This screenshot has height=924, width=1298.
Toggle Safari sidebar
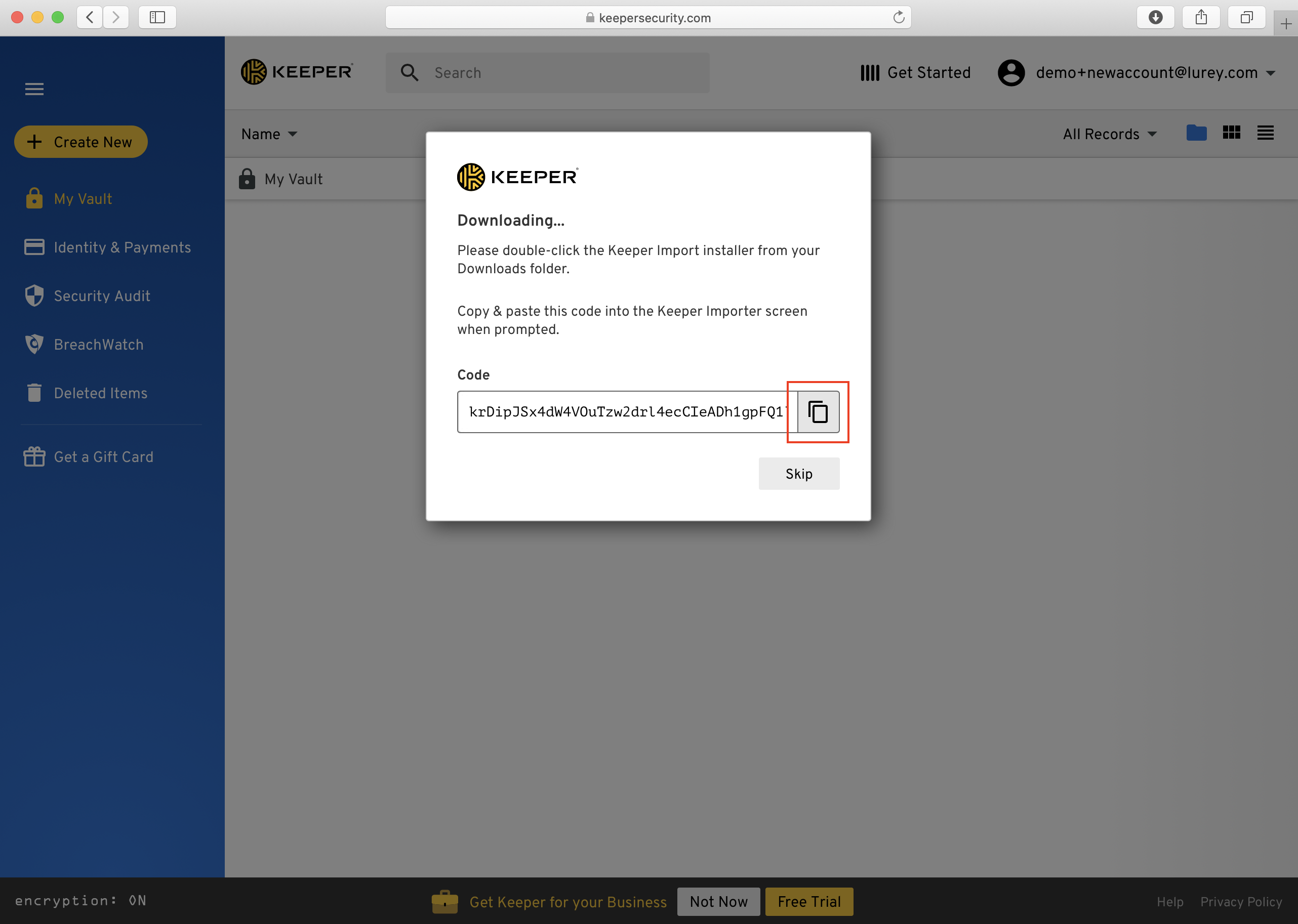[x=157, y=17]
